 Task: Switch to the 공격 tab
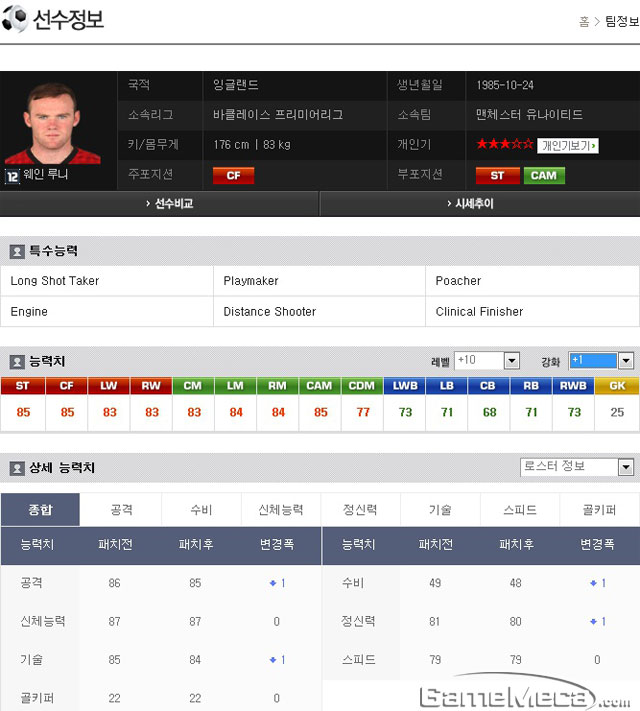[x=121, y=510]
